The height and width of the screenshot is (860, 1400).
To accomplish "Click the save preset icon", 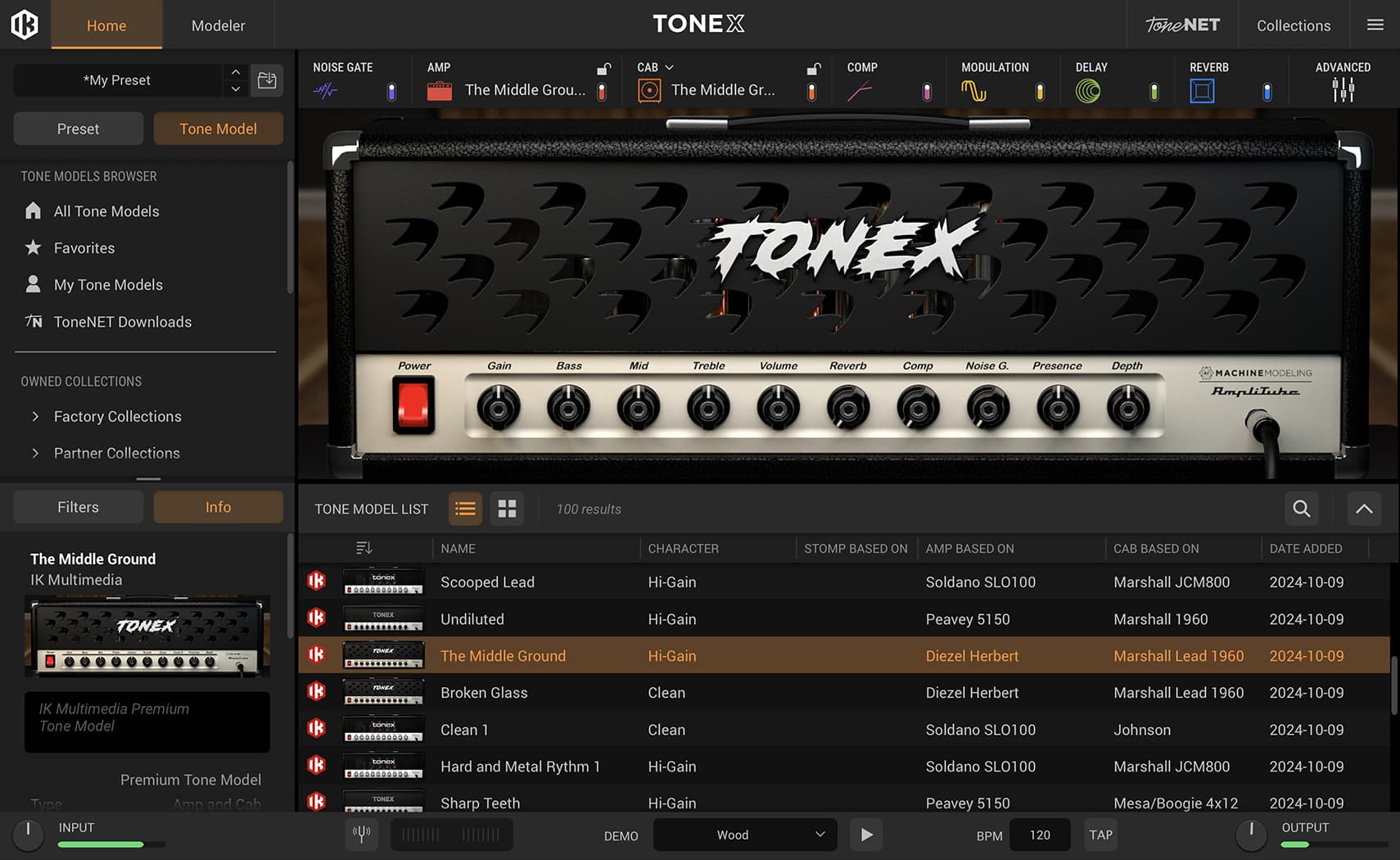I will click(267, 80).
